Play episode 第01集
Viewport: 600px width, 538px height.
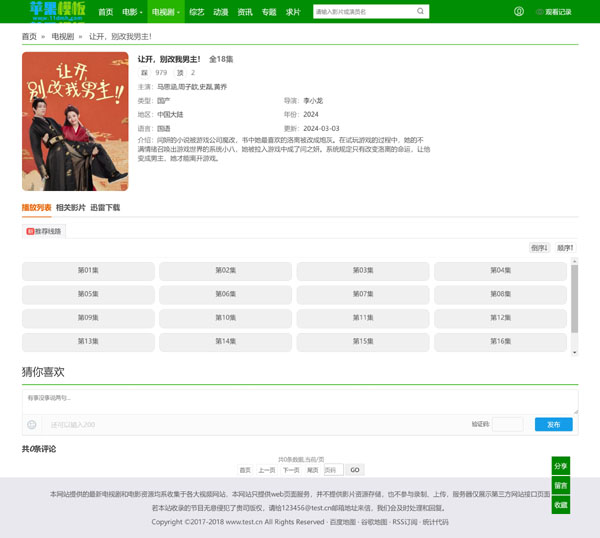88,270
